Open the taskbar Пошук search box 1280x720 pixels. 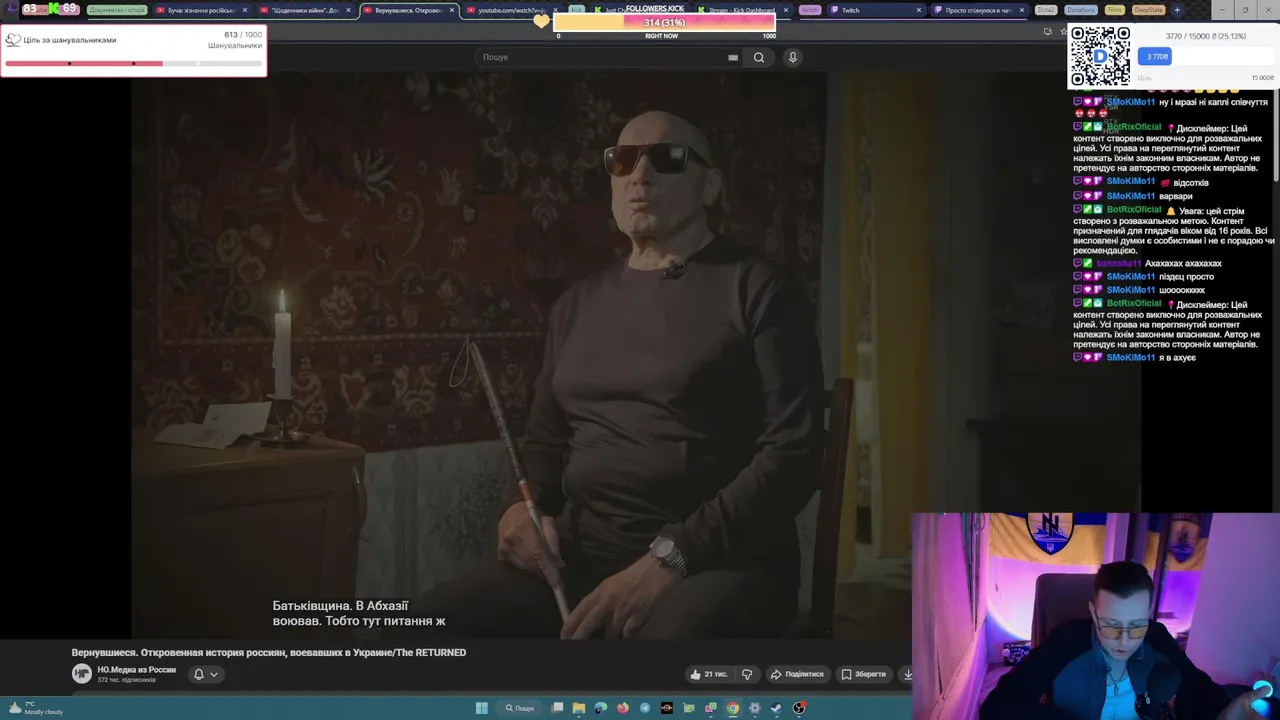coord(520,708)
